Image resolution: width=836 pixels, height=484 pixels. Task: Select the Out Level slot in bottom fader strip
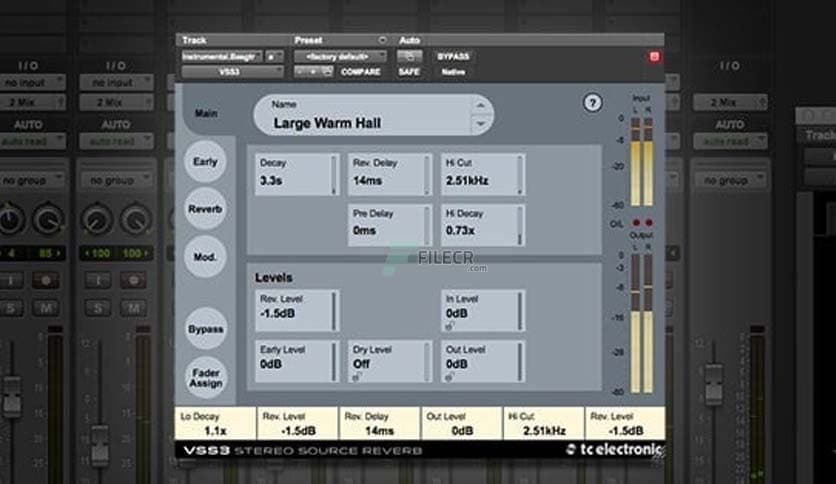pyautogui.click(x=462, y=424)
